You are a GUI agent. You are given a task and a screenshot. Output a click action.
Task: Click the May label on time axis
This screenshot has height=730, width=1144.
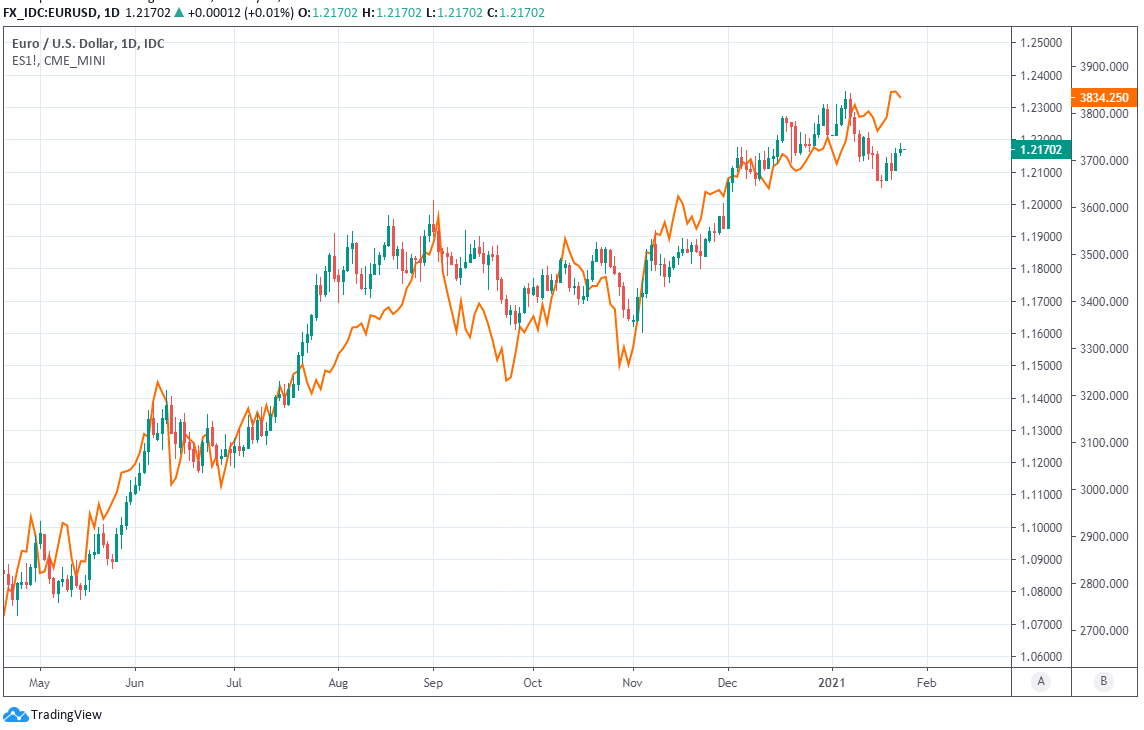point(40,682)
